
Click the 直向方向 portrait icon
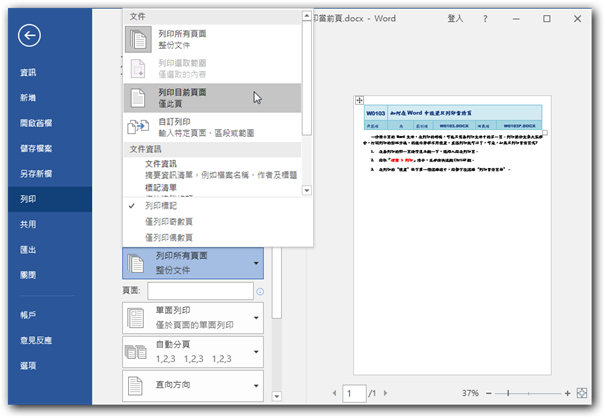coord(135,386)
